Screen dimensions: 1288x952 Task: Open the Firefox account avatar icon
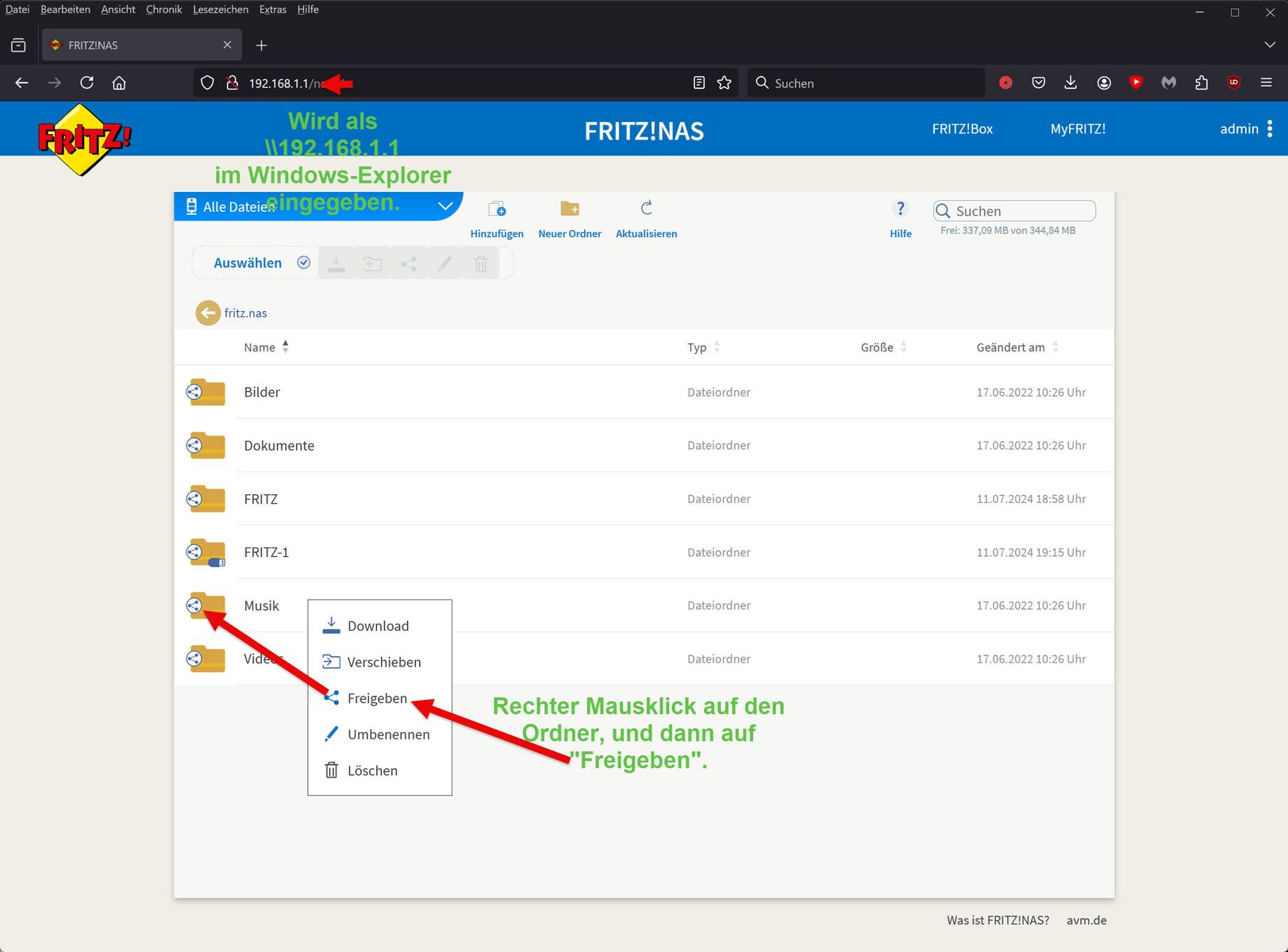1104,83
